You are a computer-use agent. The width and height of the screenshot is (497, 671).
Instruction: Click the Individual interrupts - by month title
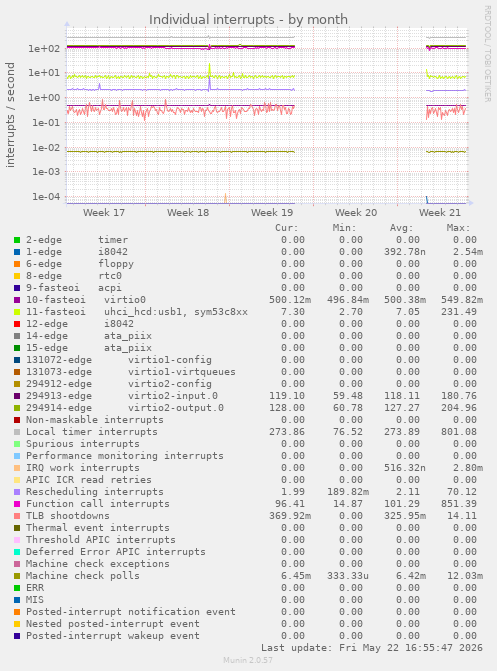(x=248, y=20)
